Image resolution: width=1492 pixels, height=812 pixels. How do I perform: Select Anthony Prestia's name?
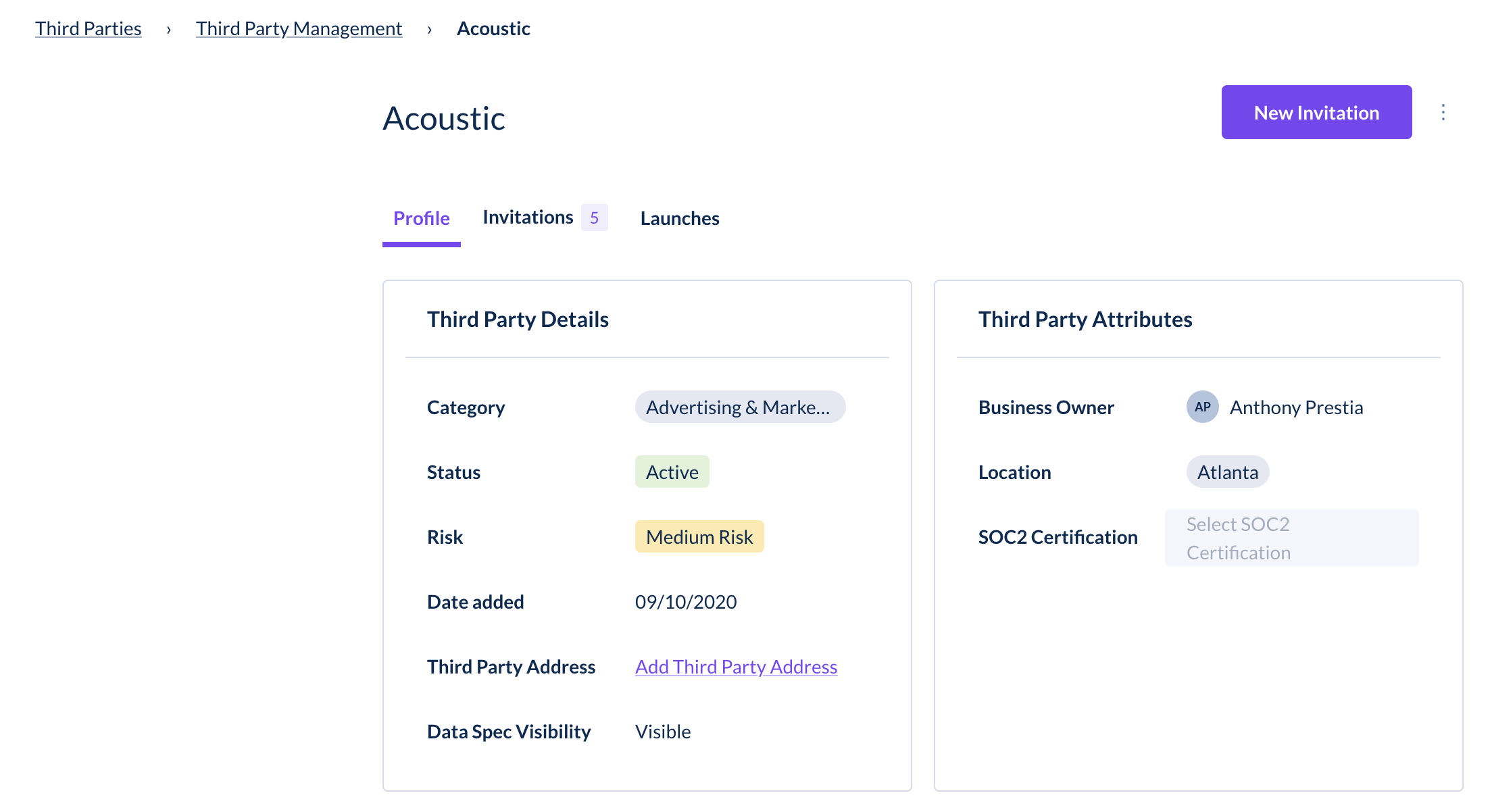click(x=1296, y=407)
